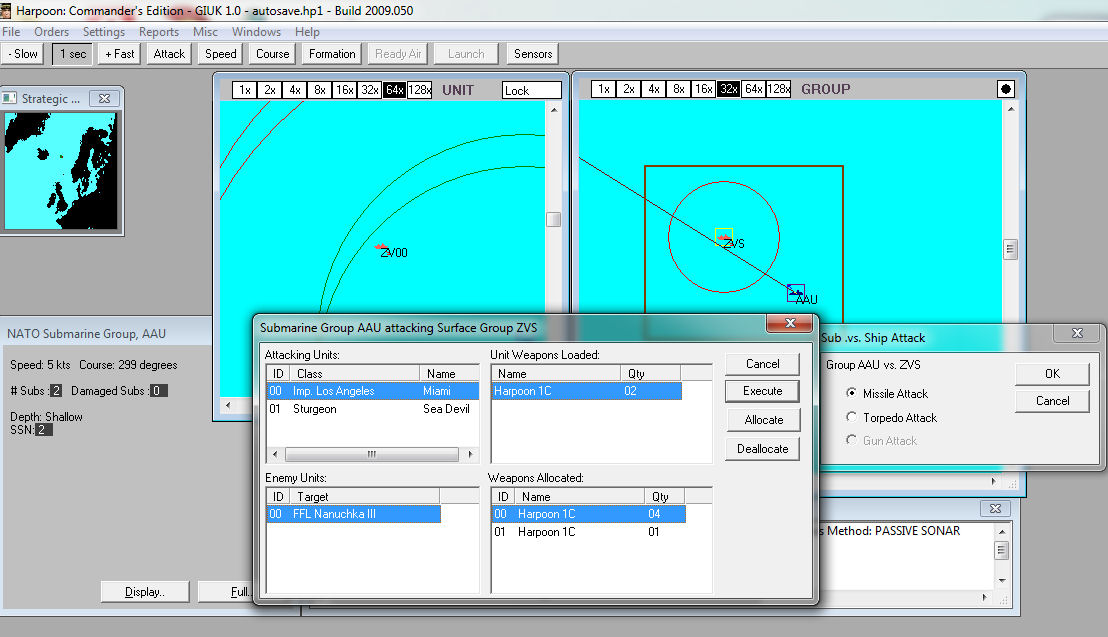Click Cancel in the attack allocation dialog
This screenshot has width=1108, height=637.
[762, 364]
